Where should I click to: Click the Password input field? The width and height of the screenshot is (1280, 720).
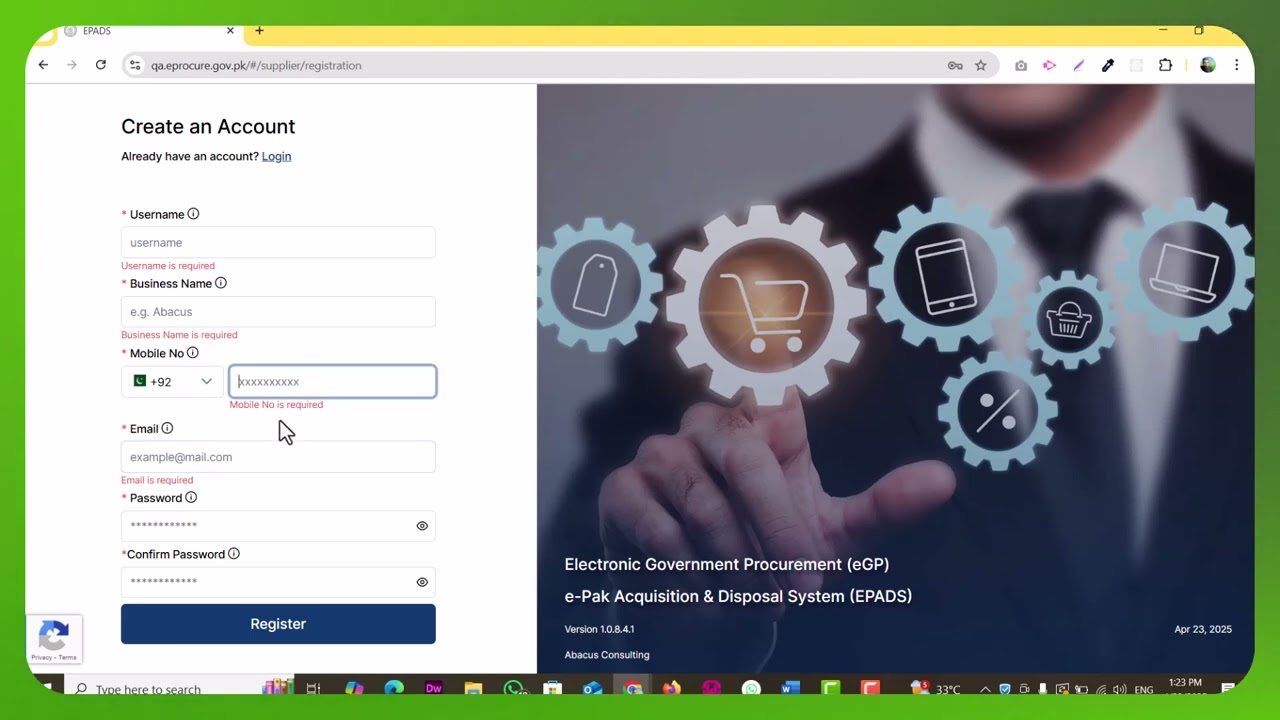[x=278, y=526]
